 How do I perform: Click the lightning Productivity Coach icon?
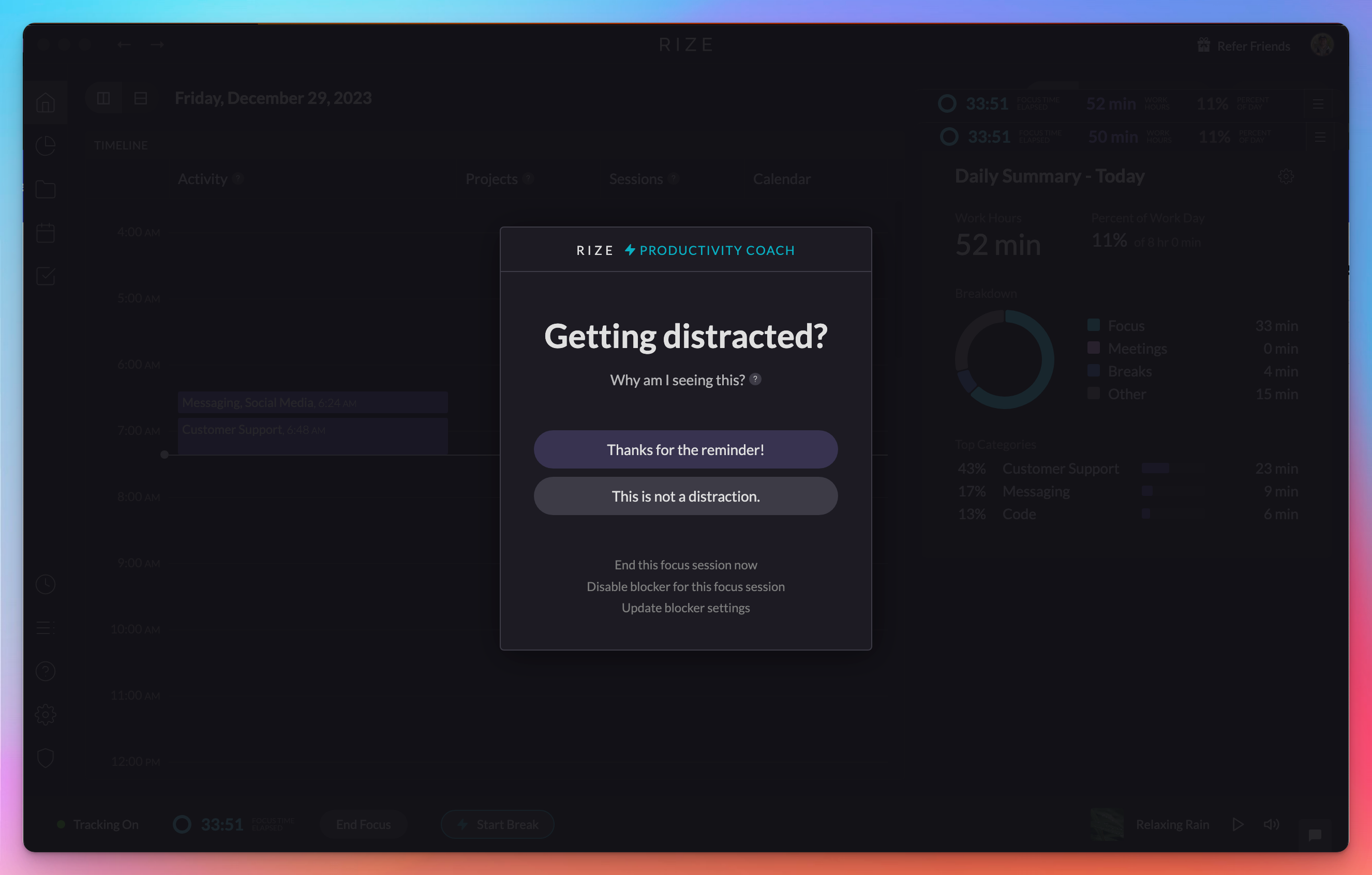click(630, 249)
